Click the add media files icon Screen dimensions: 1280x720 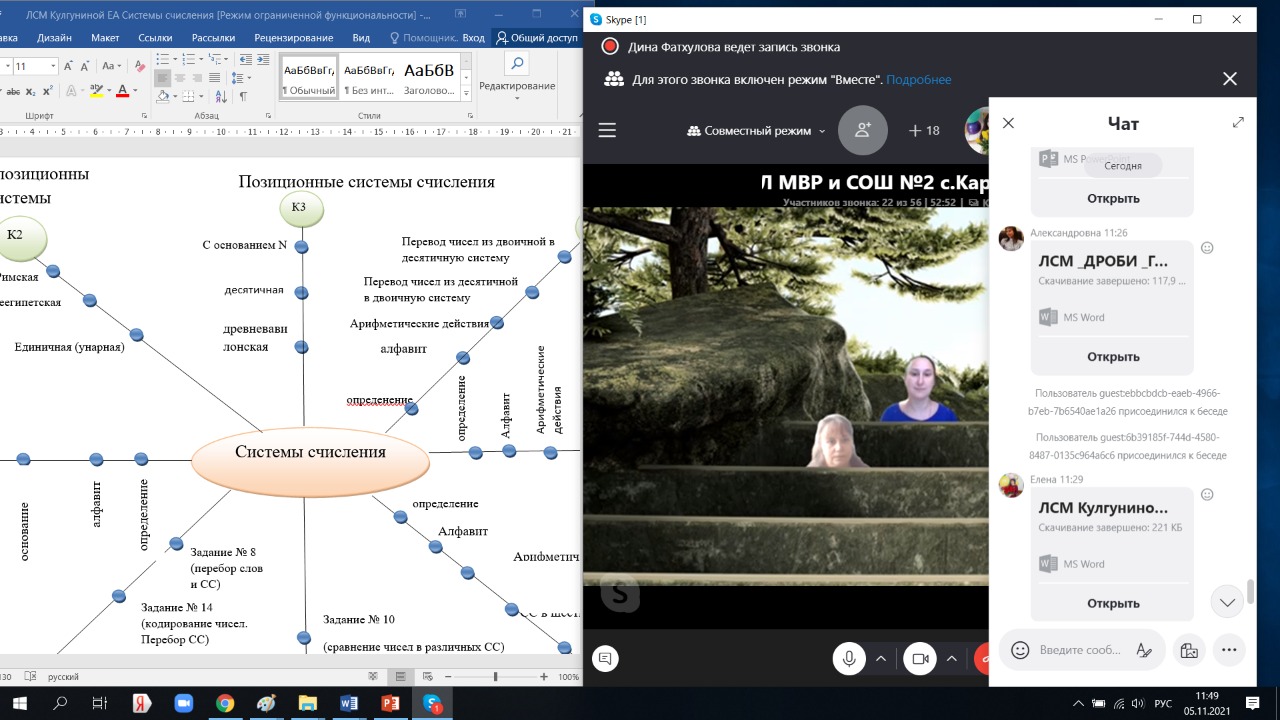1188,650
